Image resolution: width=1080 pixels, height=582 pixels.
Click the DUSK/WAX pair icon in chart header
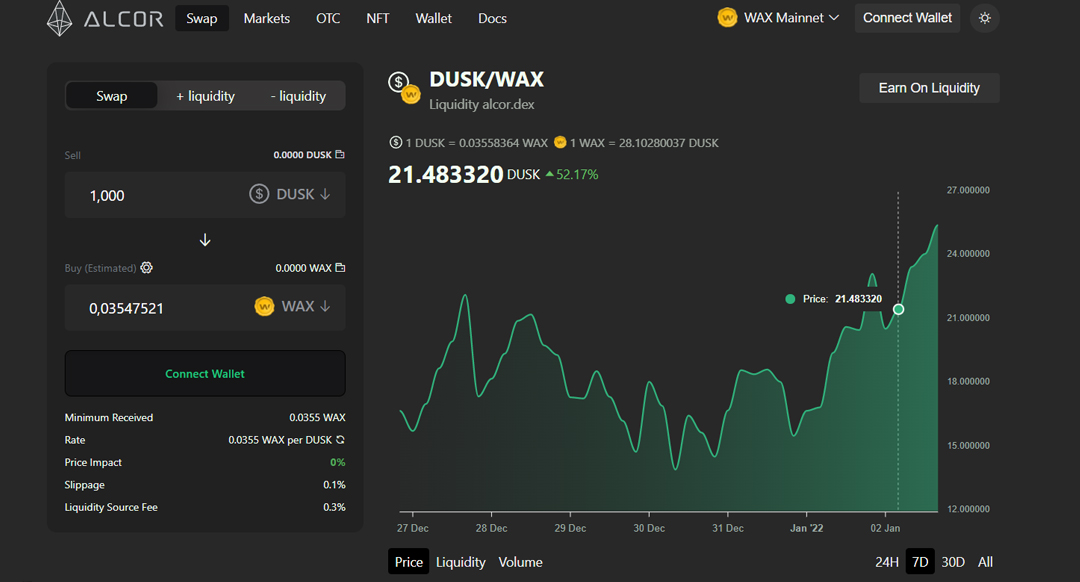[404, 87]
